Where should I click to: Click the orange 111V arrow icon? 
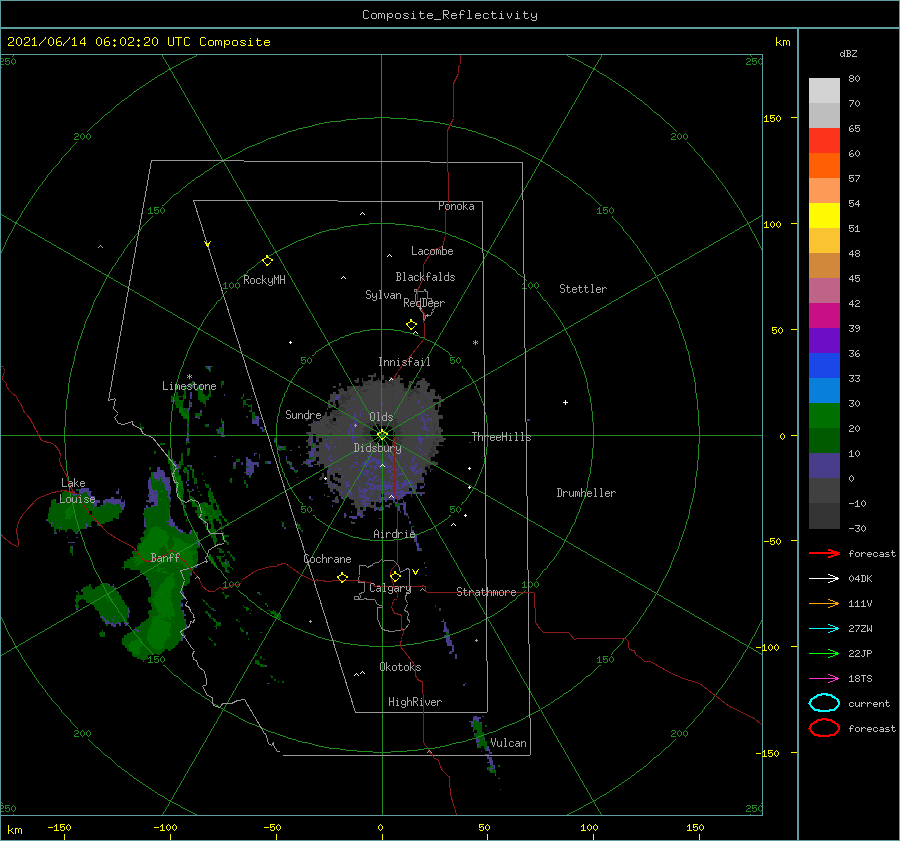click(x=824, y=603)
